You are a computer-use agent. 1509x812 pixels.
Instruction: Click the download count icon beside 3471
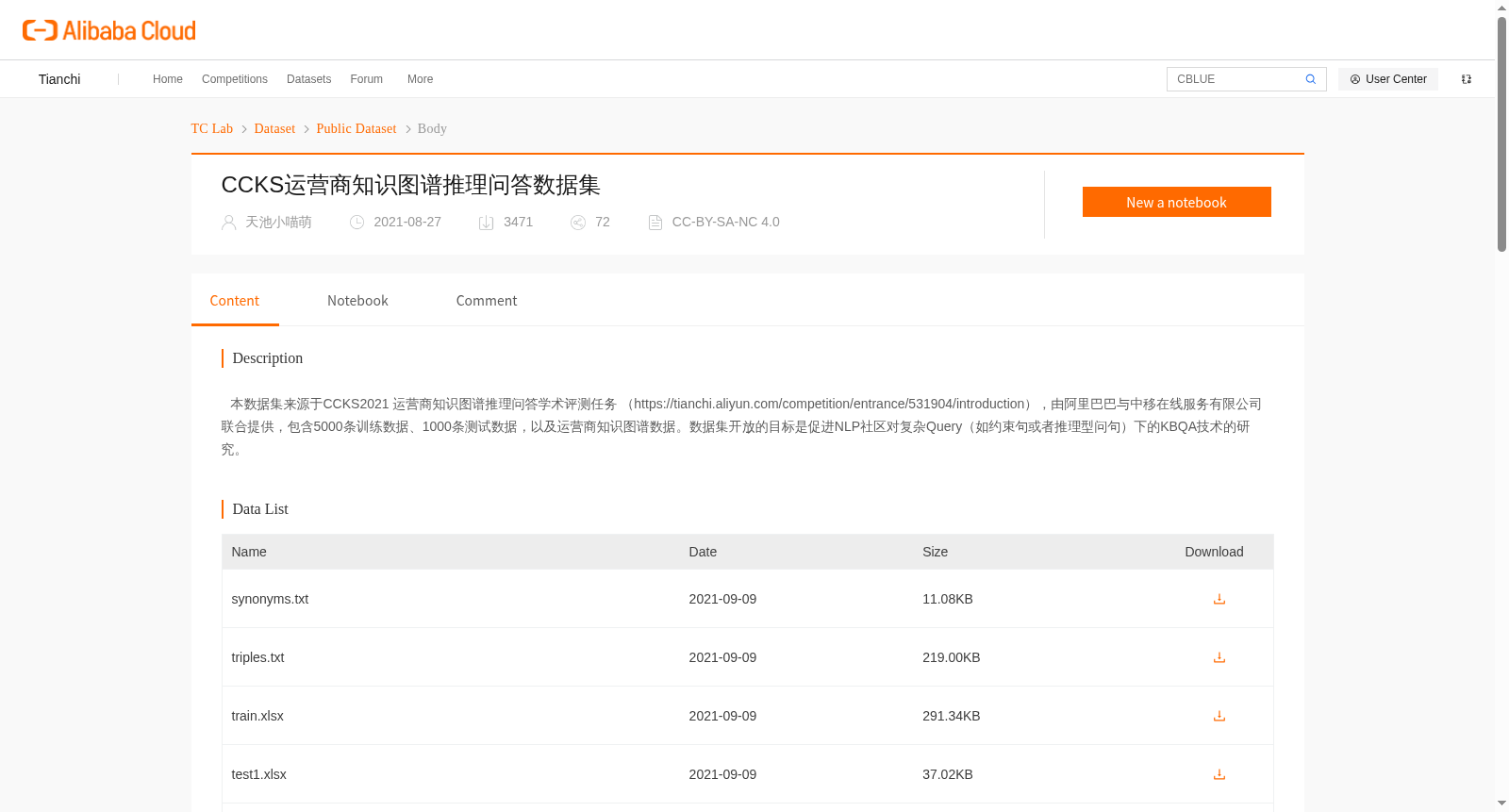coord(487,223)
